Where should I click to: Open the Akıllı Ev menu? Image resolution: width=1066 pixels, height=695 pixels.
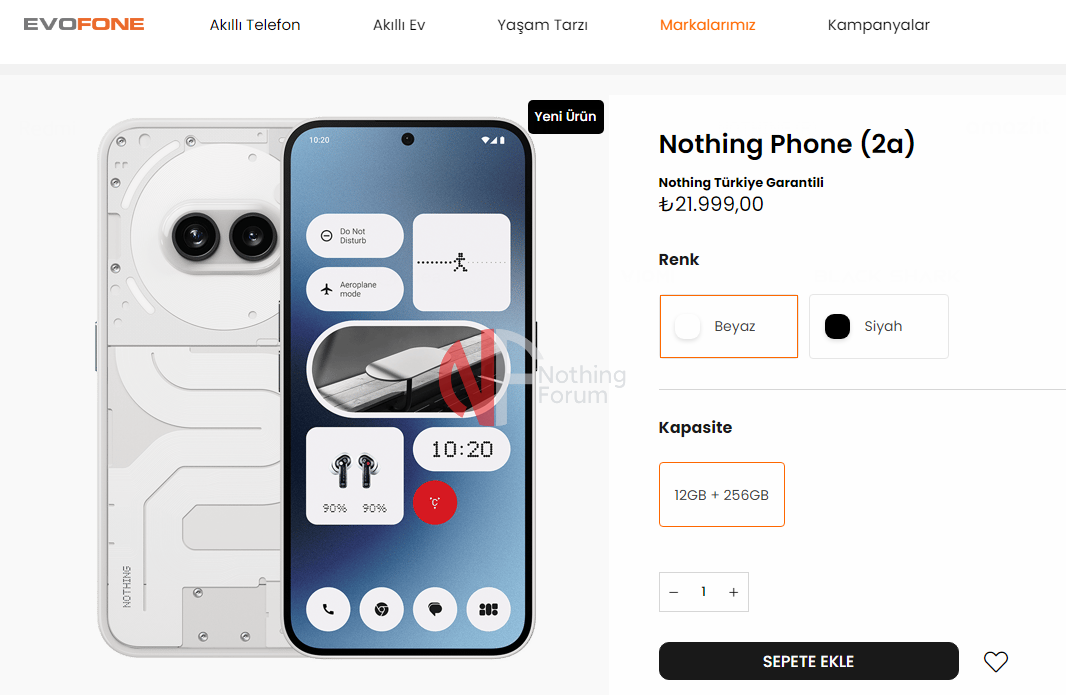coord(399,25)
